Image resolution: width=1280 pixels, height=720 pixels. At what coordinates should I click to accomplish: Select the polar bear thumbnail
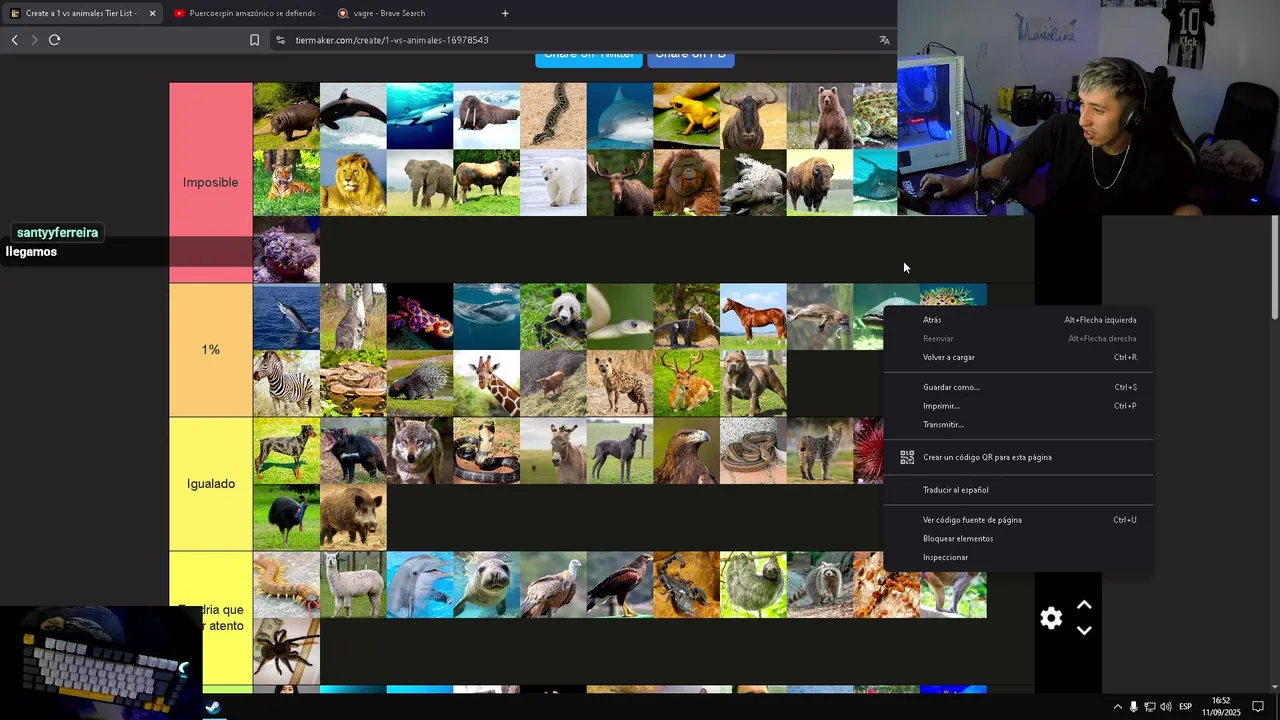click(553, 183)
